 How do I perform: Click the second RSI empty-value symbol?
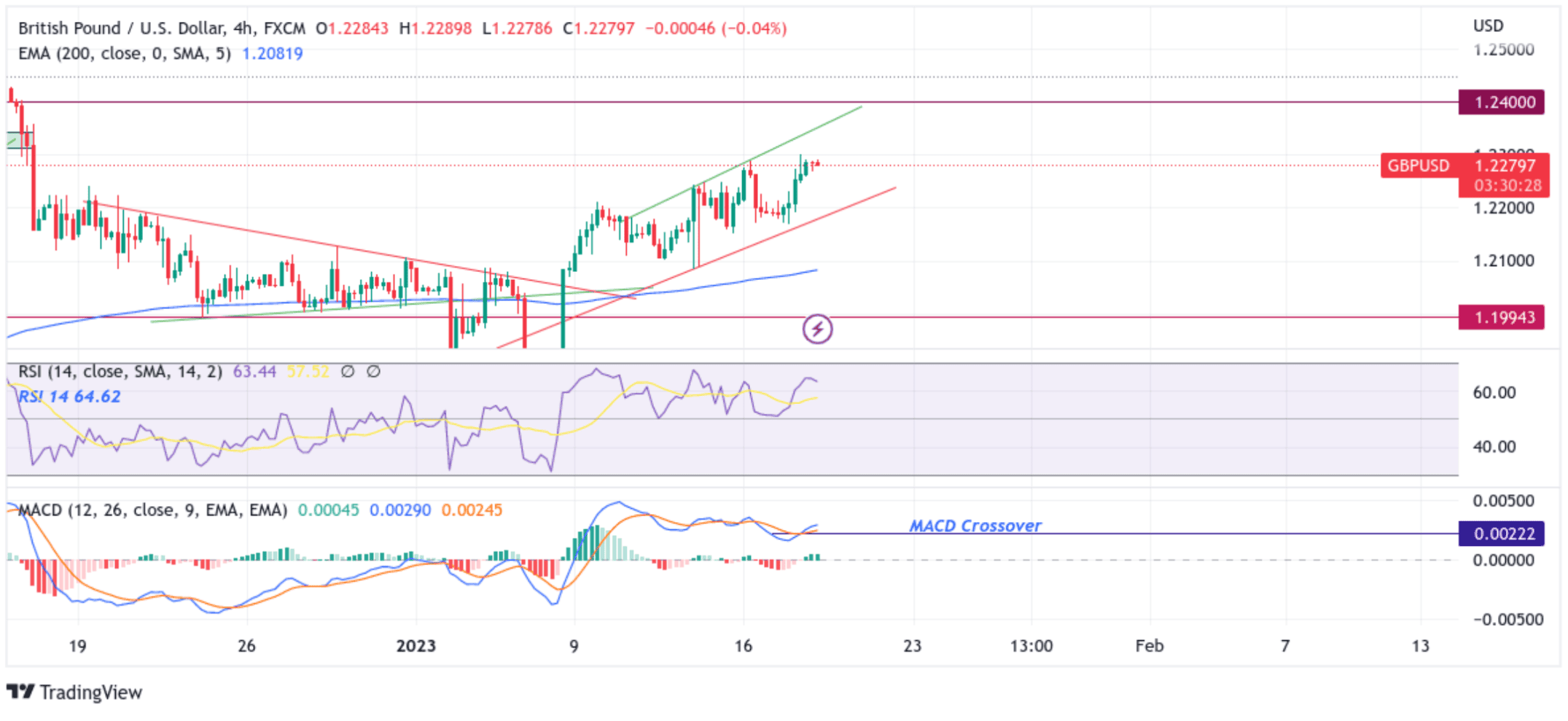tap(373, 372)
